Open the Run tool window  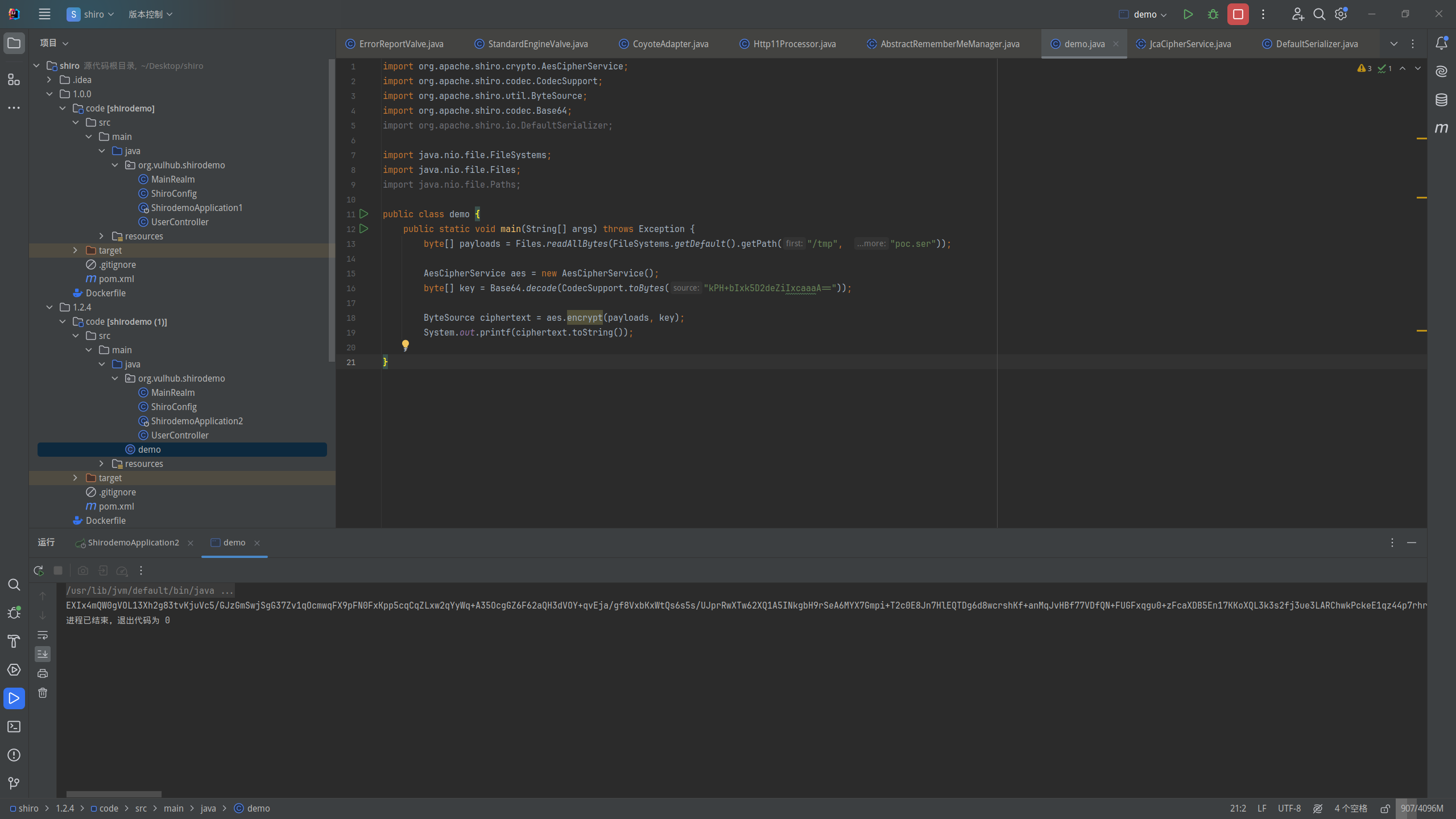point(14,698)
